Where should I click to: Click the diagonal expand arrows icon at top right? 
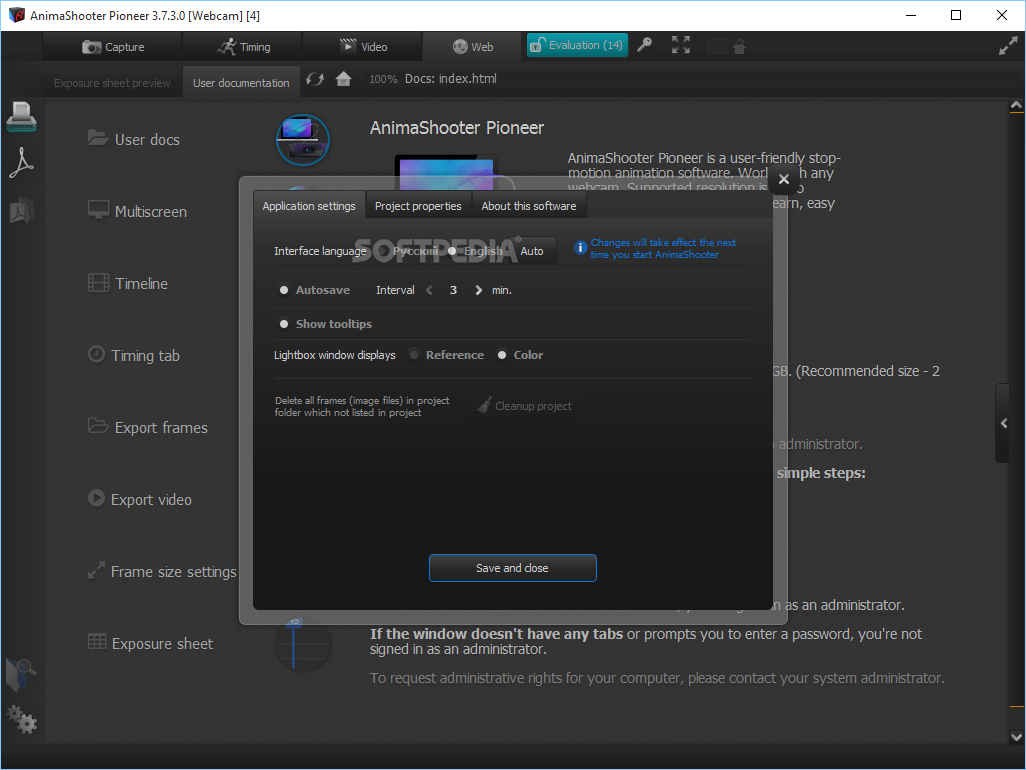pos(1008,45)
